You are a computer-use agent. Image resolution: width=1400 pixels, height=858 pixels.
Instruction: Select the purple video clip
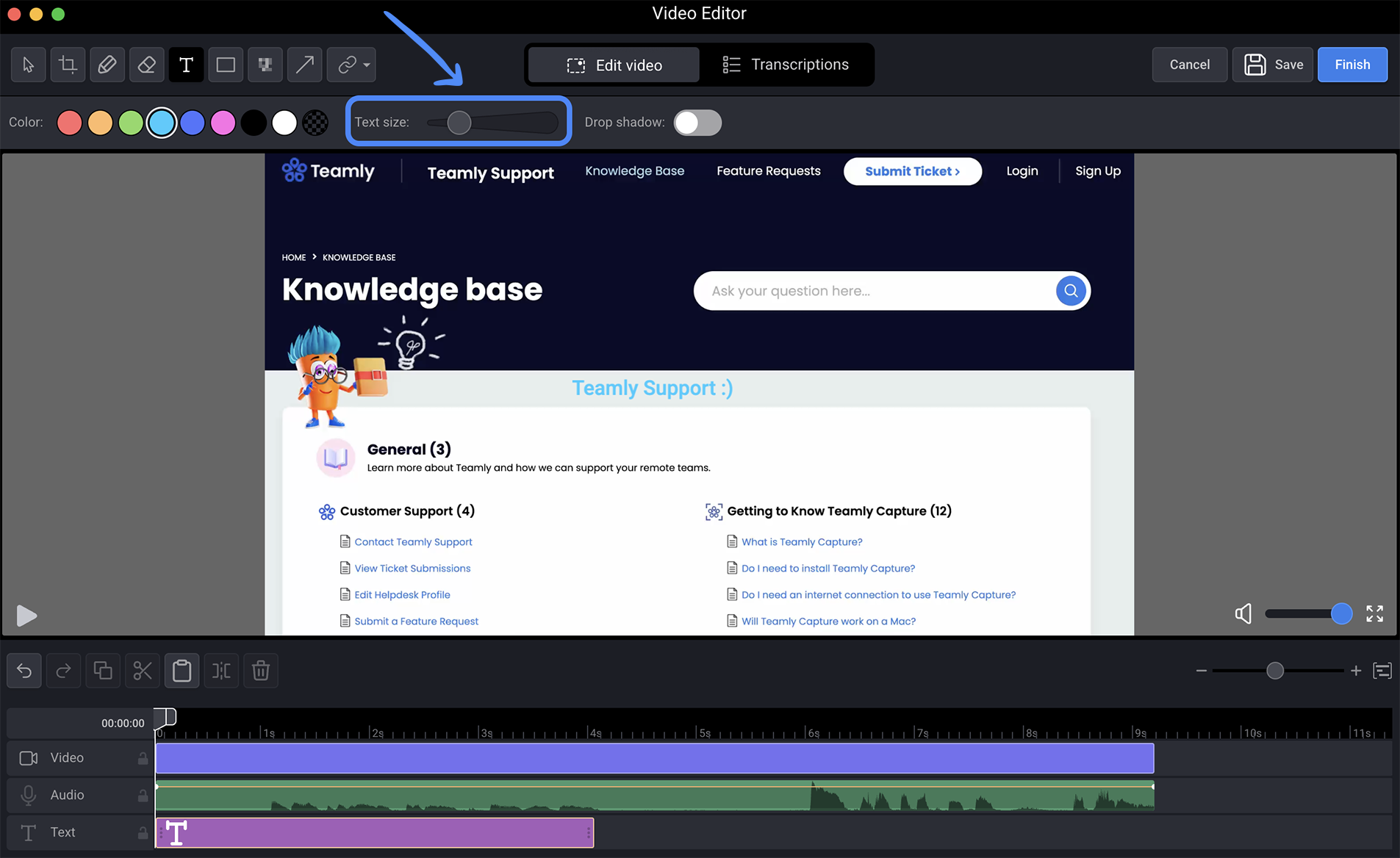(x=655, y=758)
